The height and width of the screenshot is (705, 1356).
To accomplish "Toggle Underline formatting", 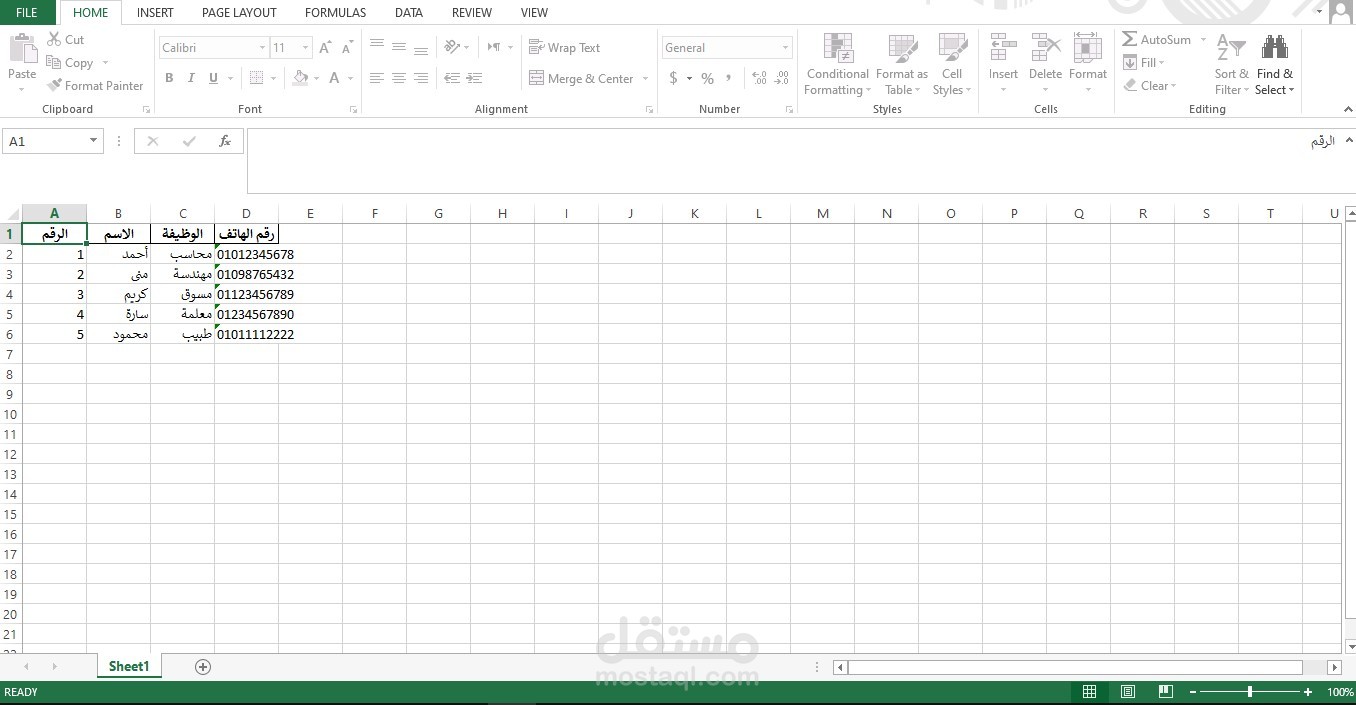I will click(x=213, y=78).
